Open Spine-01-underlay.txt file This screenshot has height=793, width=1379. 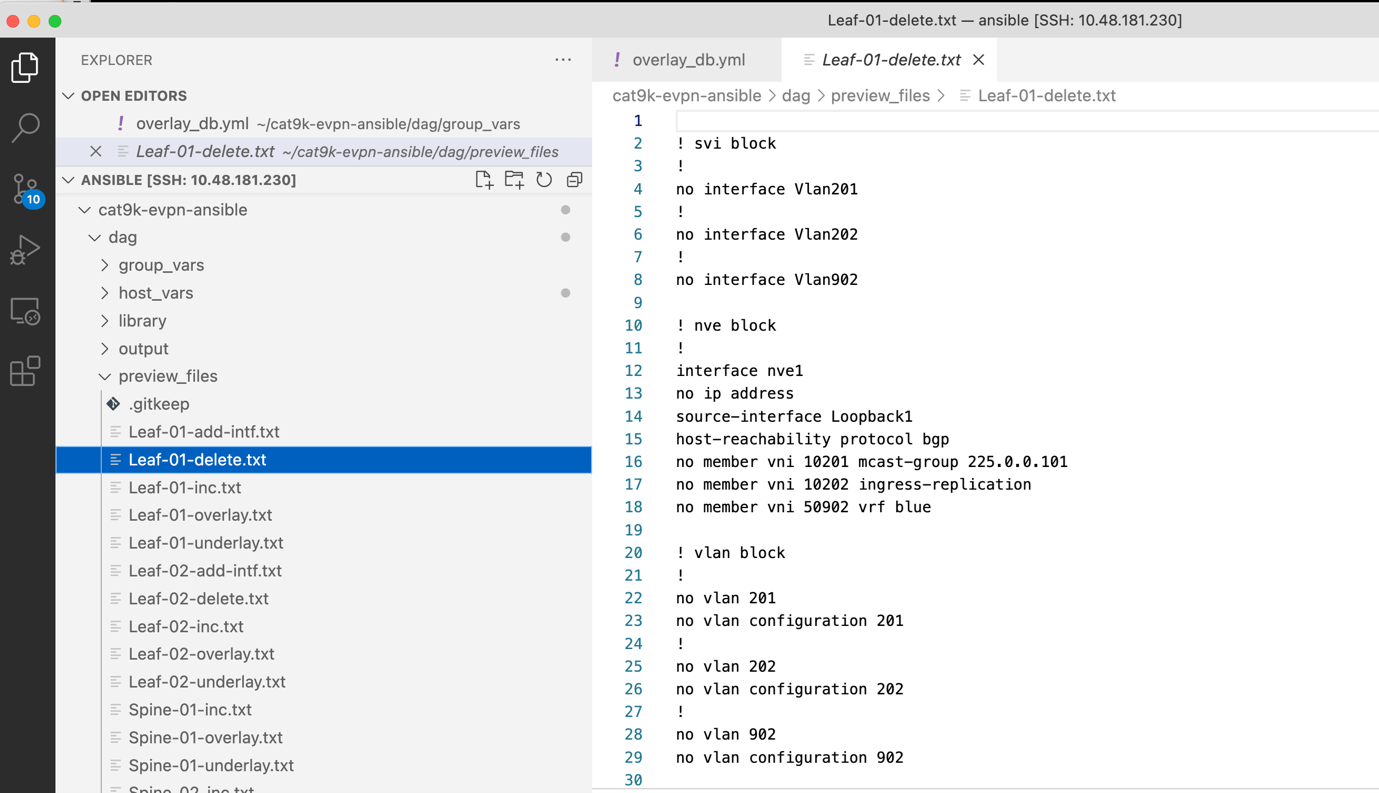(211, 766)
